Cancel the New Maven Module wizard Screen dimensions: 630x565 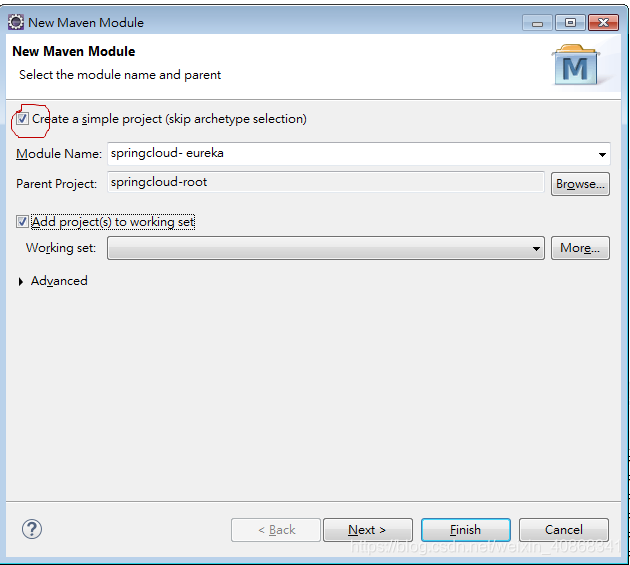(x=564, y=530)
